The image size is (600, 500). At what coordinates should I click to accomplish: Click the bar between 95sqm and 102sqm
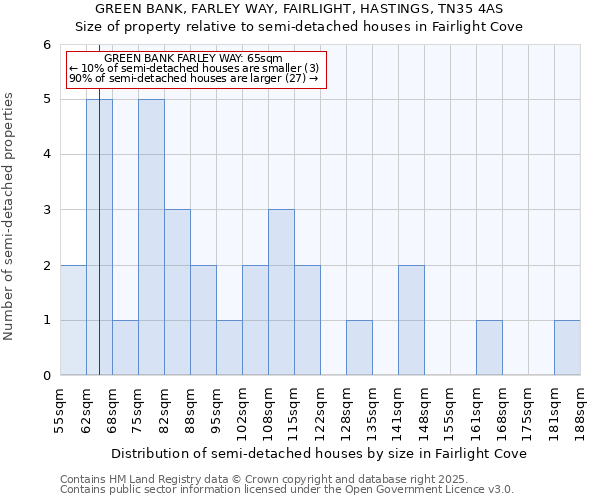coord(230,347)
